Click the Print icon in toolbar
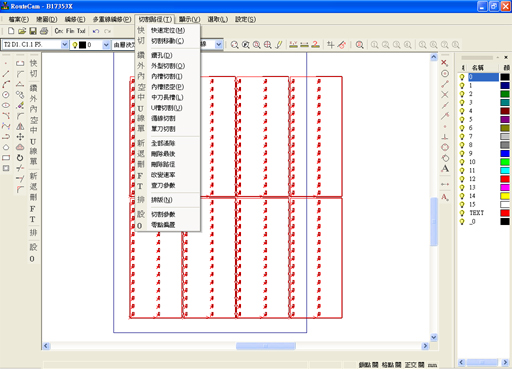This screenshot has height=369, width=512. (44, 31)
